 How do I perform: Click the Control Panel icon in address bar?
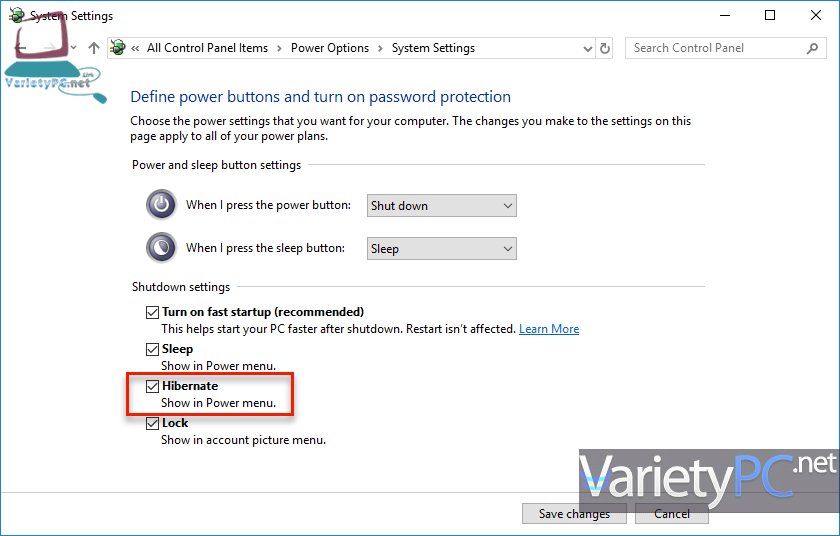click(118, 48)
